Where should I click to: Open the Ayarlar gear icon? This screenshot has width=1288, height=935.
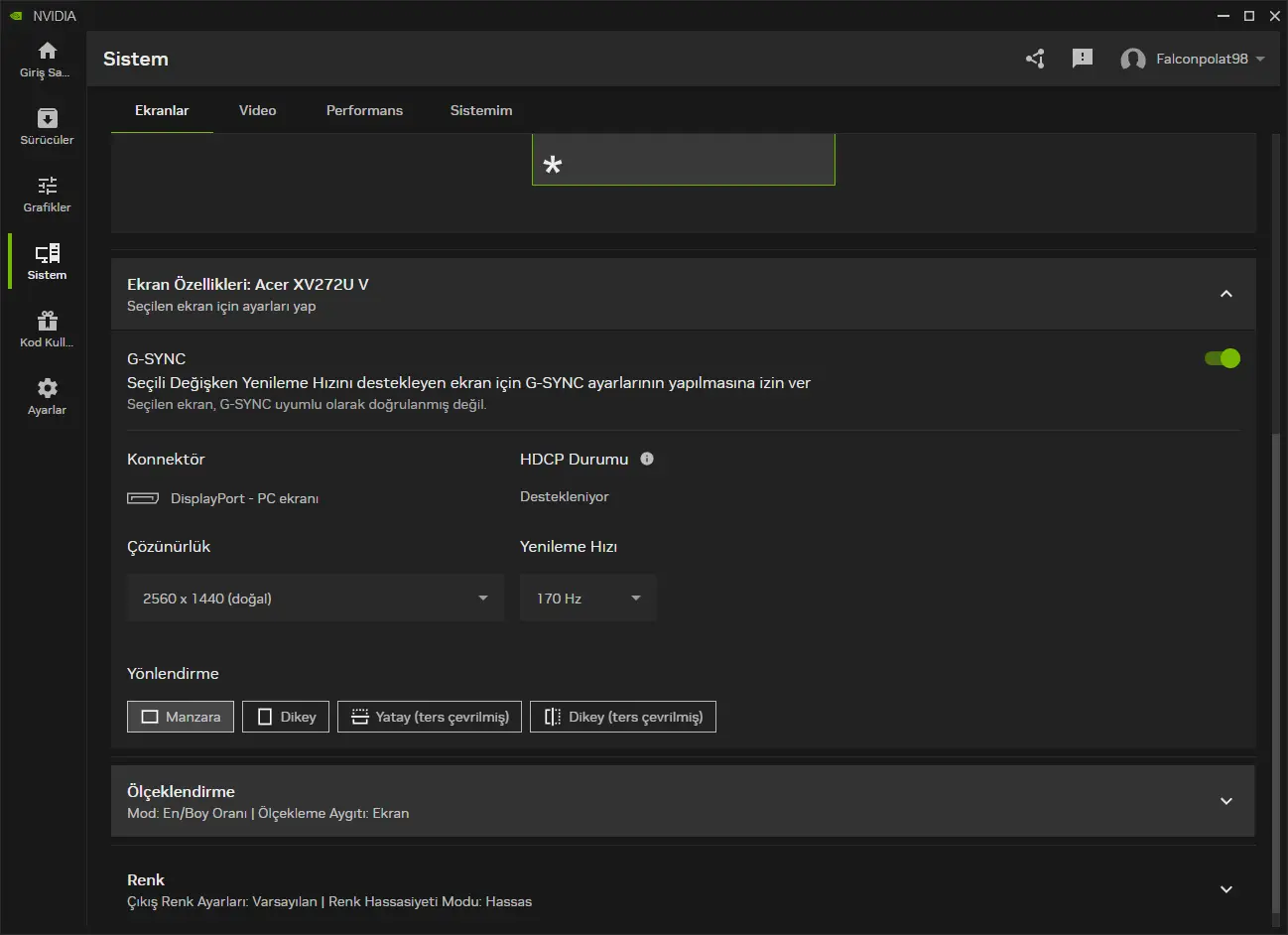click(x=47, y=388)
